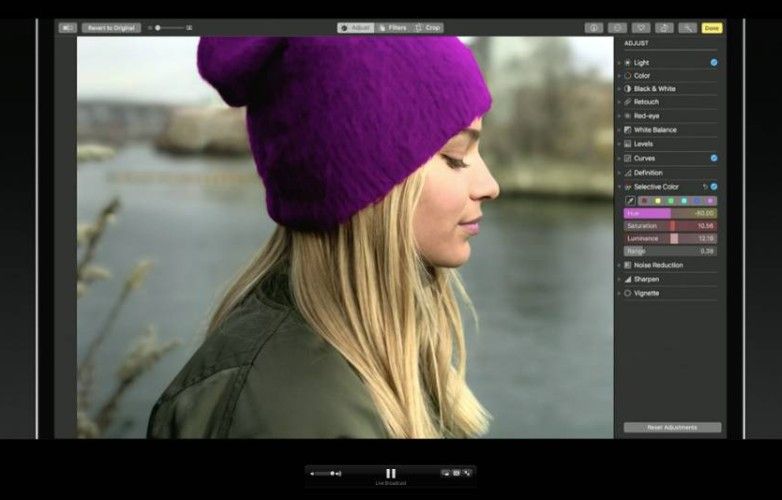Switch to the Filters tab
The width and height of the screenshot is (782, 500).
tap(392, 28)
